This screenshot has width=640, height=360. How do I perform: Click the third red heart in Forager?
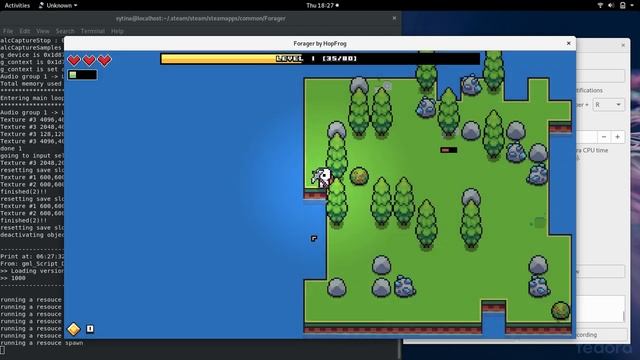(104, 60)
